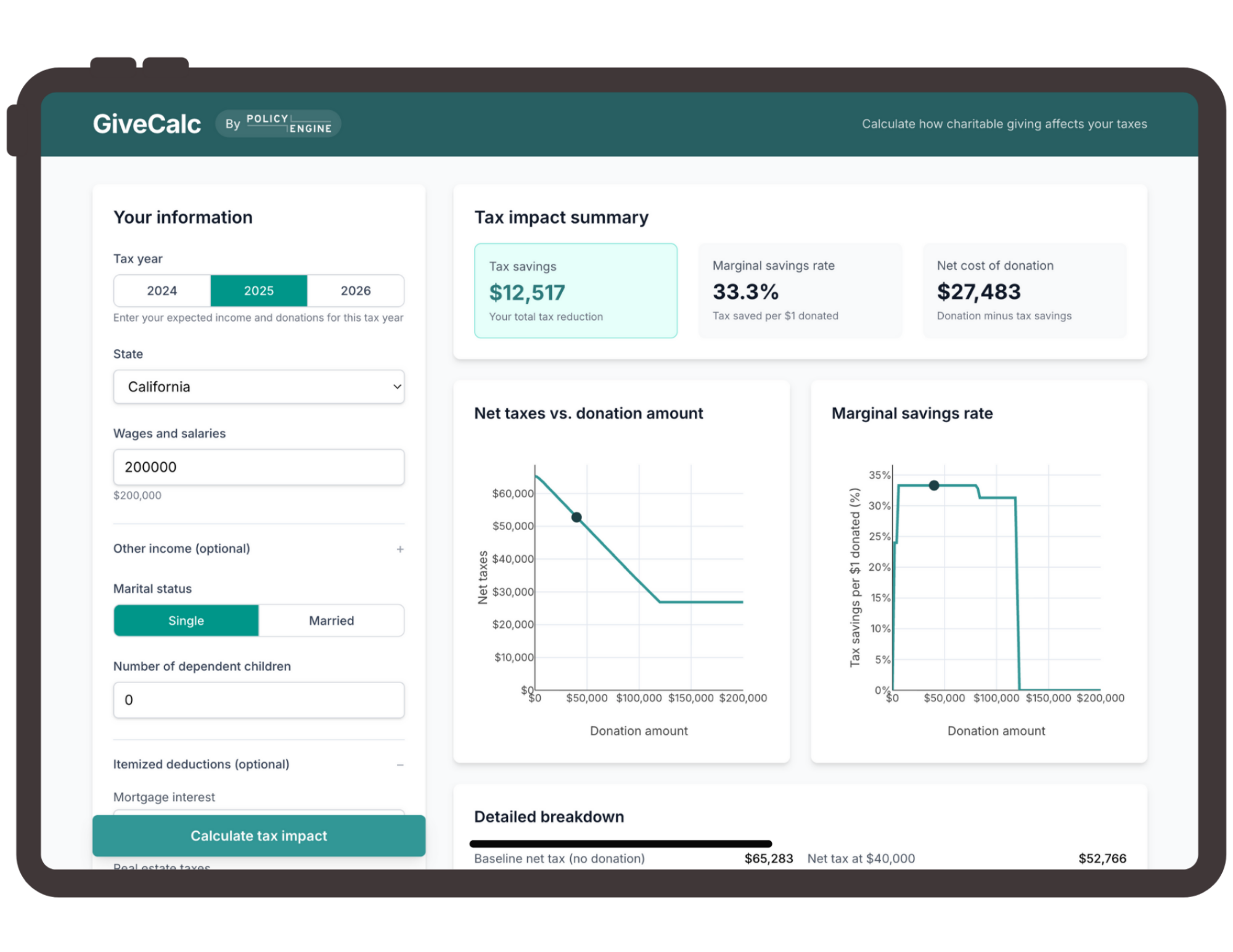This screenshot has height=952, width=1233.
Task: Click the GiveCalc logo title
Action: [147, 124]
